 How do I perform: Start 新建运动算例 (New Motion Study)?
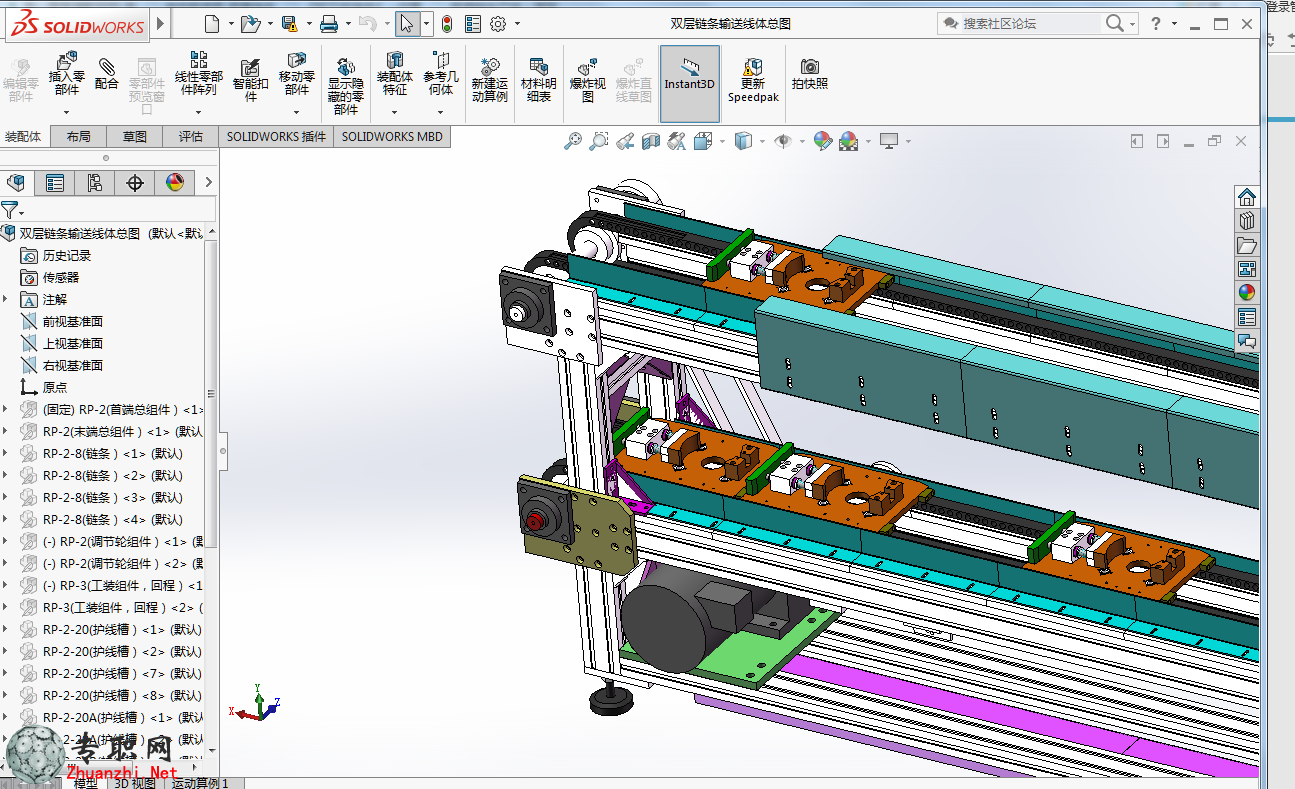pos(490,80)
